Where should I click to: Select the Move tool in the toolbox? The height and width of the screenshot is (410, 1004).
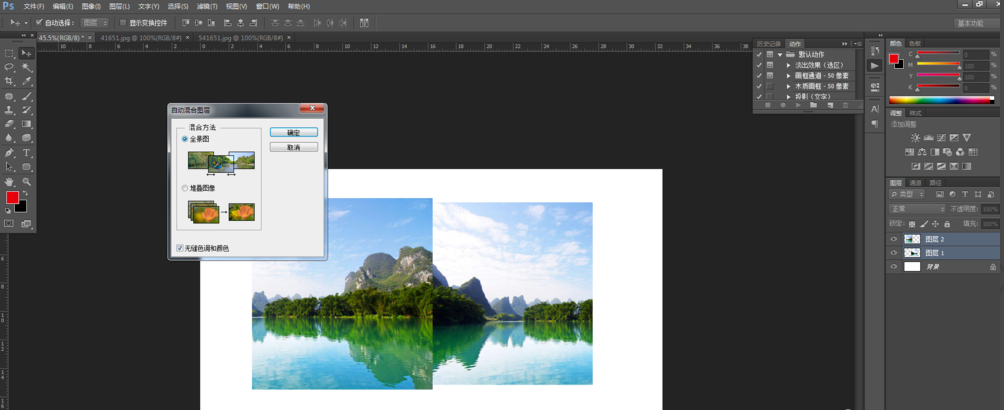27,53
